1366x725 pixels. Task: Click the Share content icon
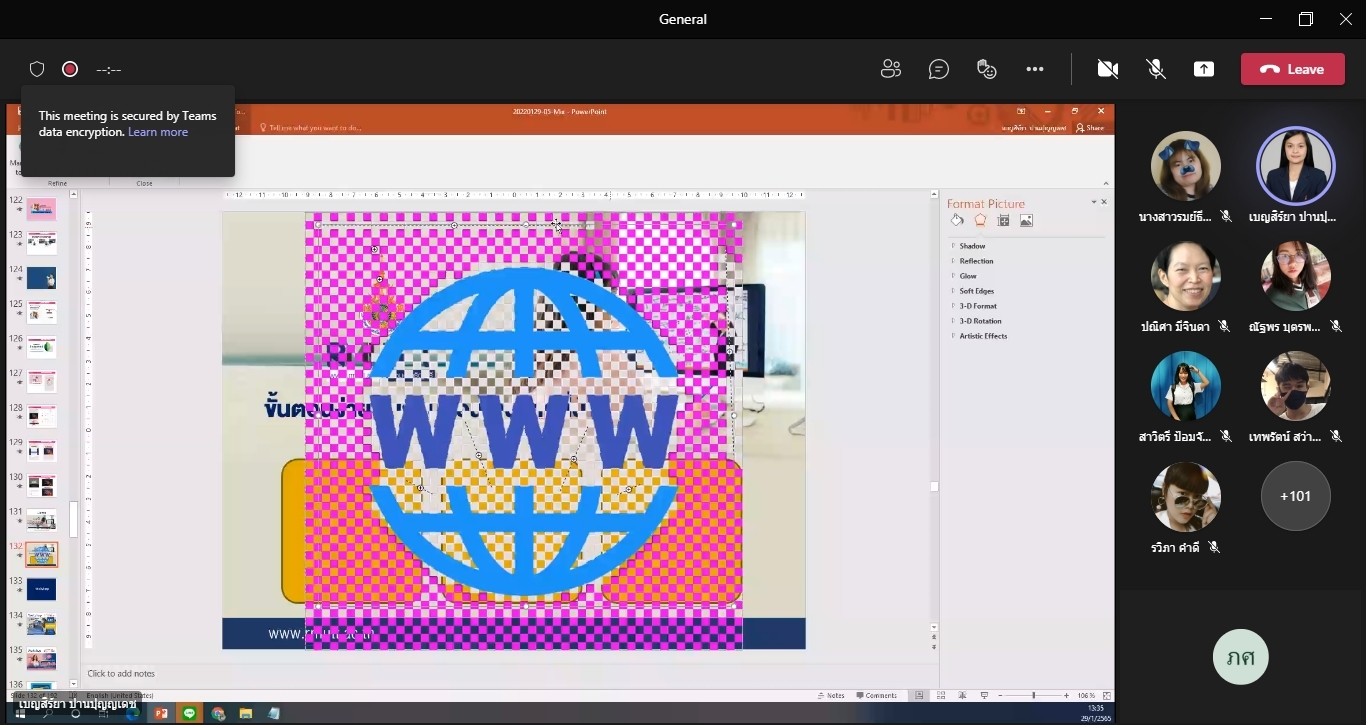coord(1204,69)
